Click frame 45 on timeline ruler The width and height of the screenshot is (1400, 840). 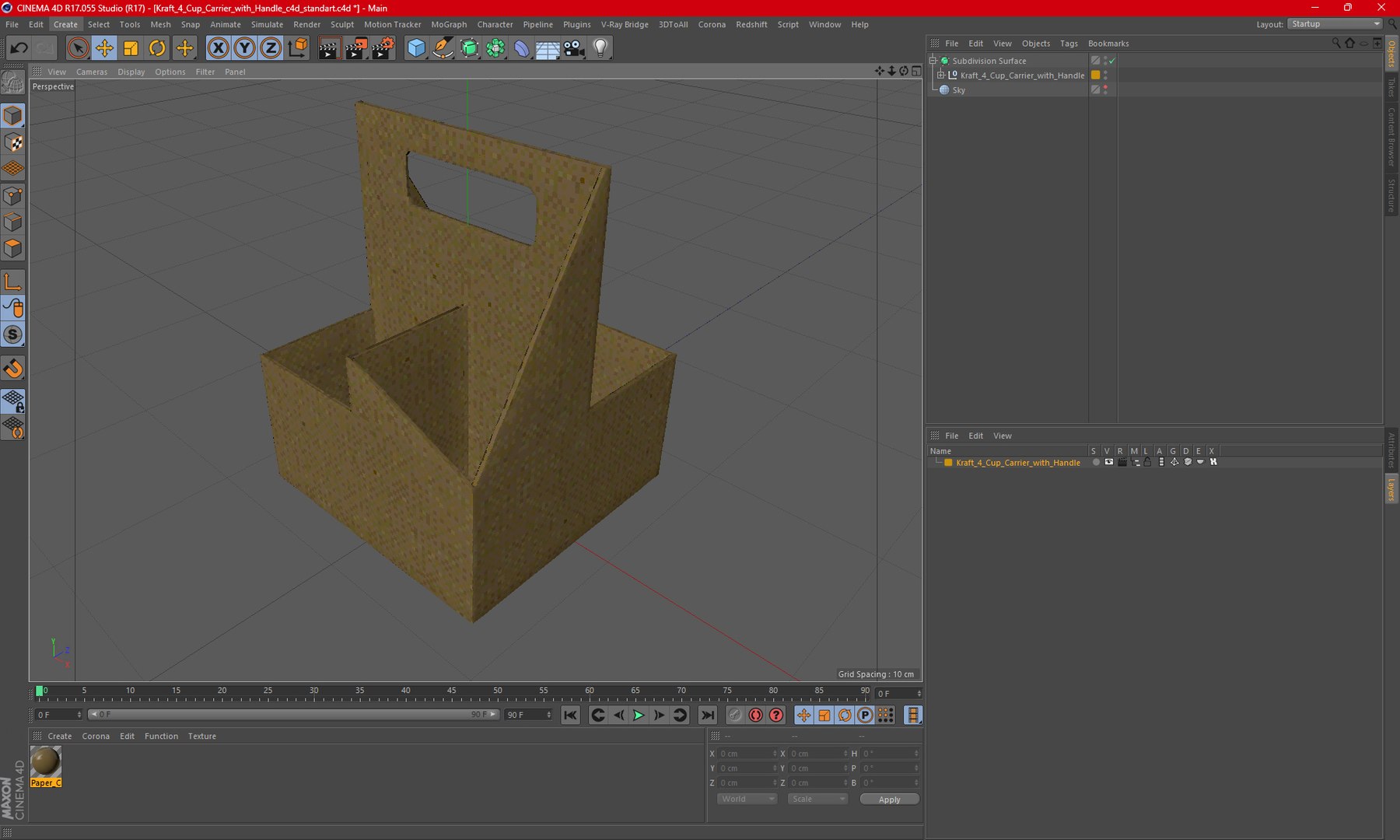[451, 691]
